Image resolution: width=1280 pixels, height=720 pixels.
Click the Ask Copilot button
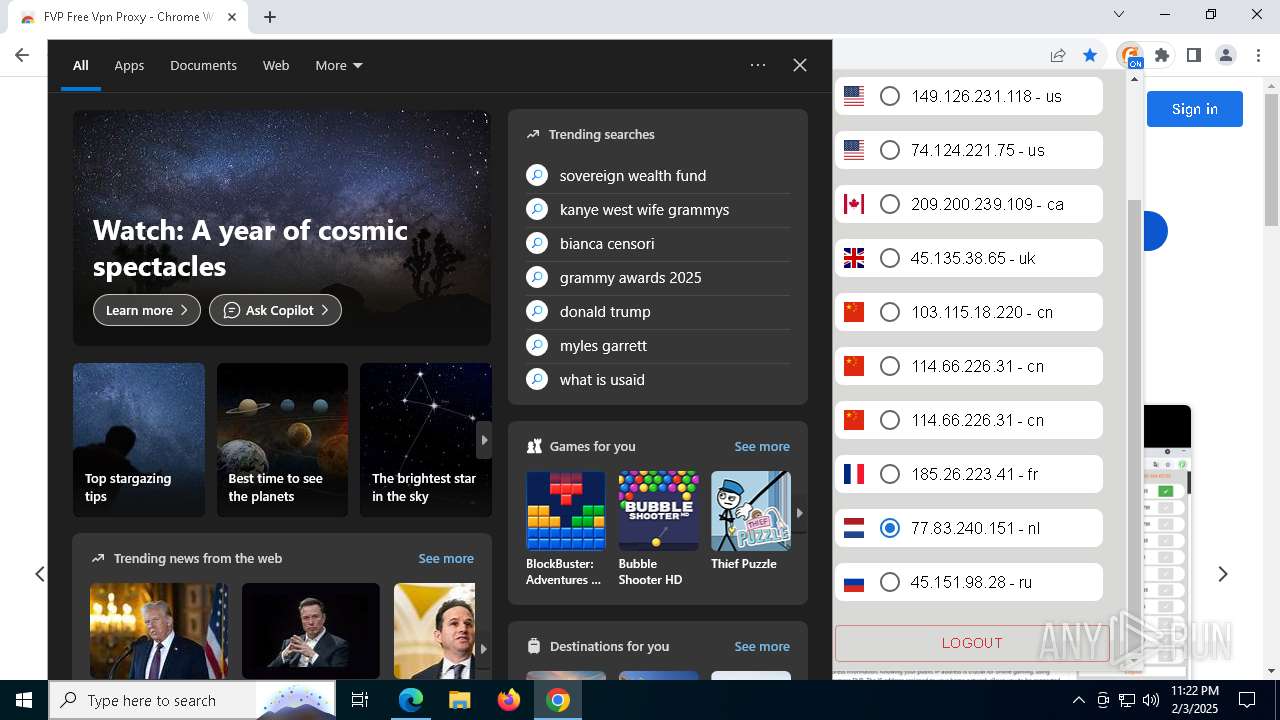coord(275,310)
